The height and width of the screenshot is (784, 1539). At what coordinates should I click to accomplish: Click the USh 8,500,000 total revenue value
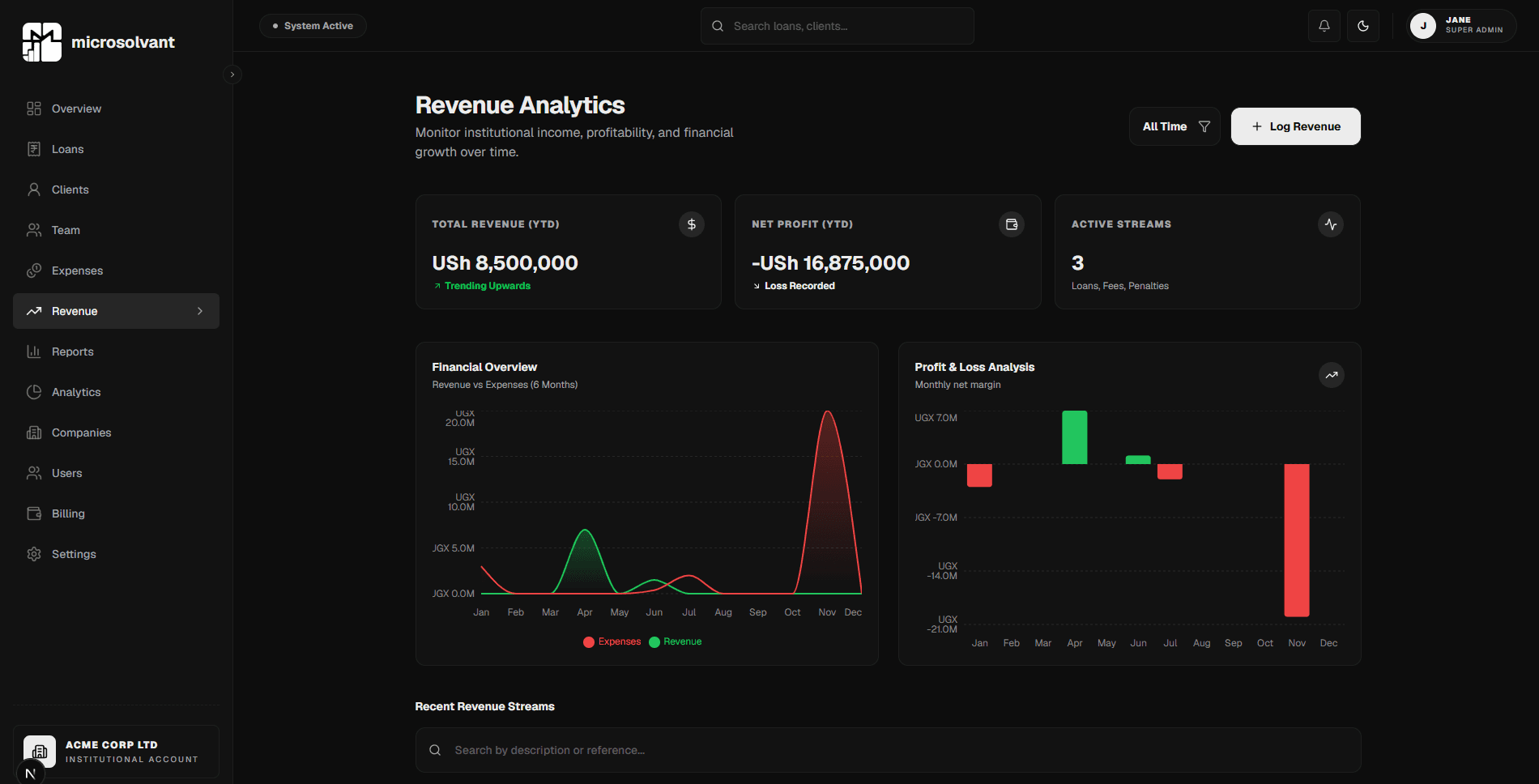coord(505,263)
